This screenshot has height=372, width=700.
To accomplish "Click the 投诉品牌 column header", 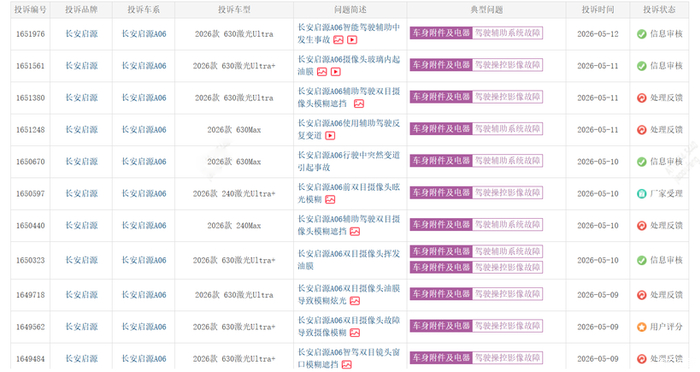I will [x=81, y=10].
